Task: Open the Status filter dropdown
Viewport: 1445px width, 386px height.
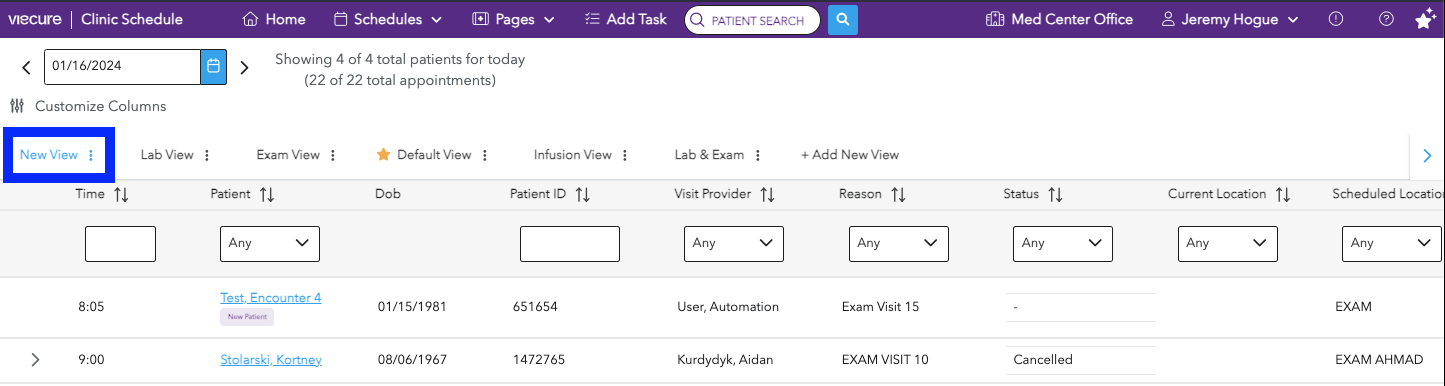Action: pyautogui.click(x=1063, y=243)
